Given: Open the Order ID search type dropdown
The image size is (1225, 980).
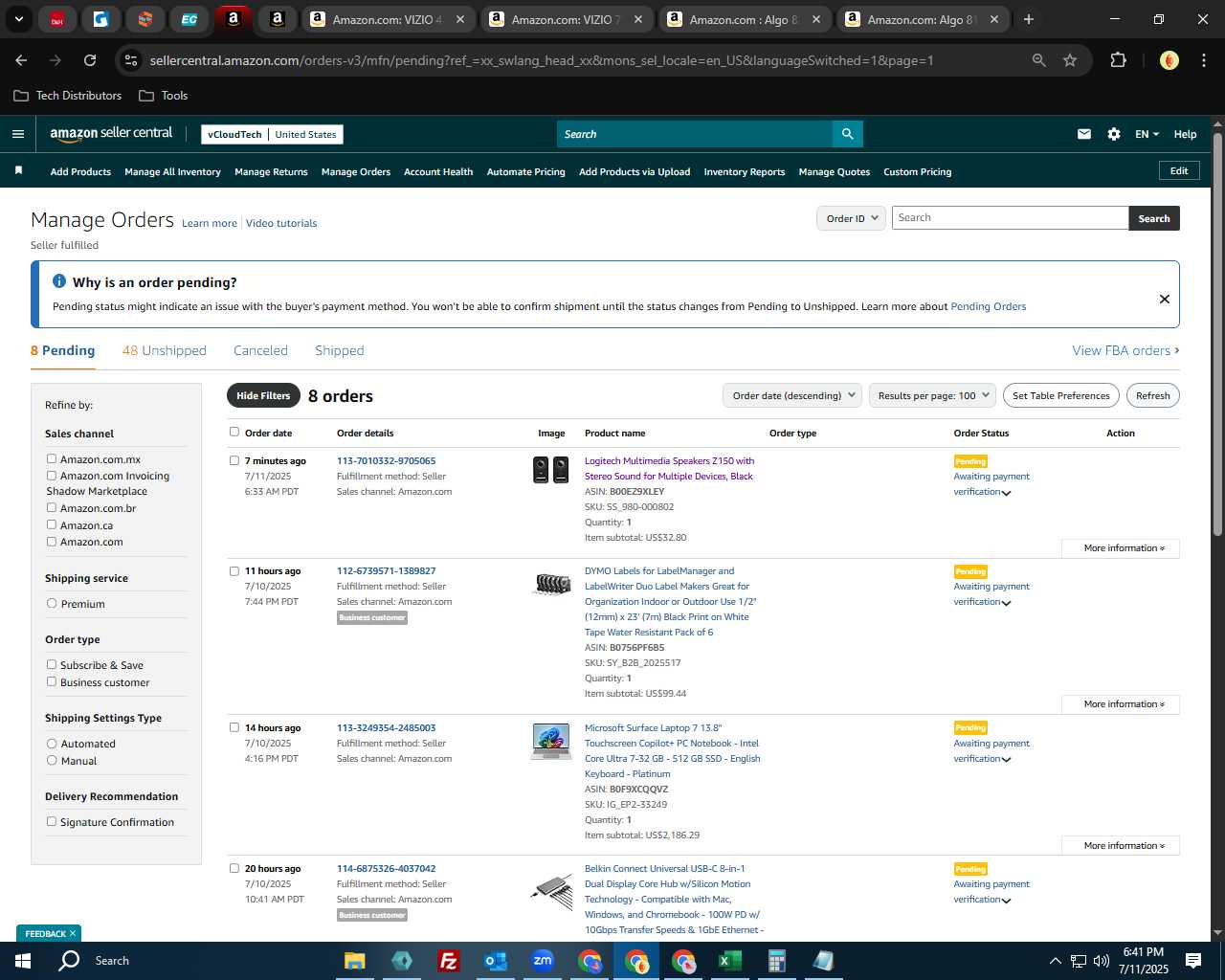Looking at the screenshot, I should 851,218.
